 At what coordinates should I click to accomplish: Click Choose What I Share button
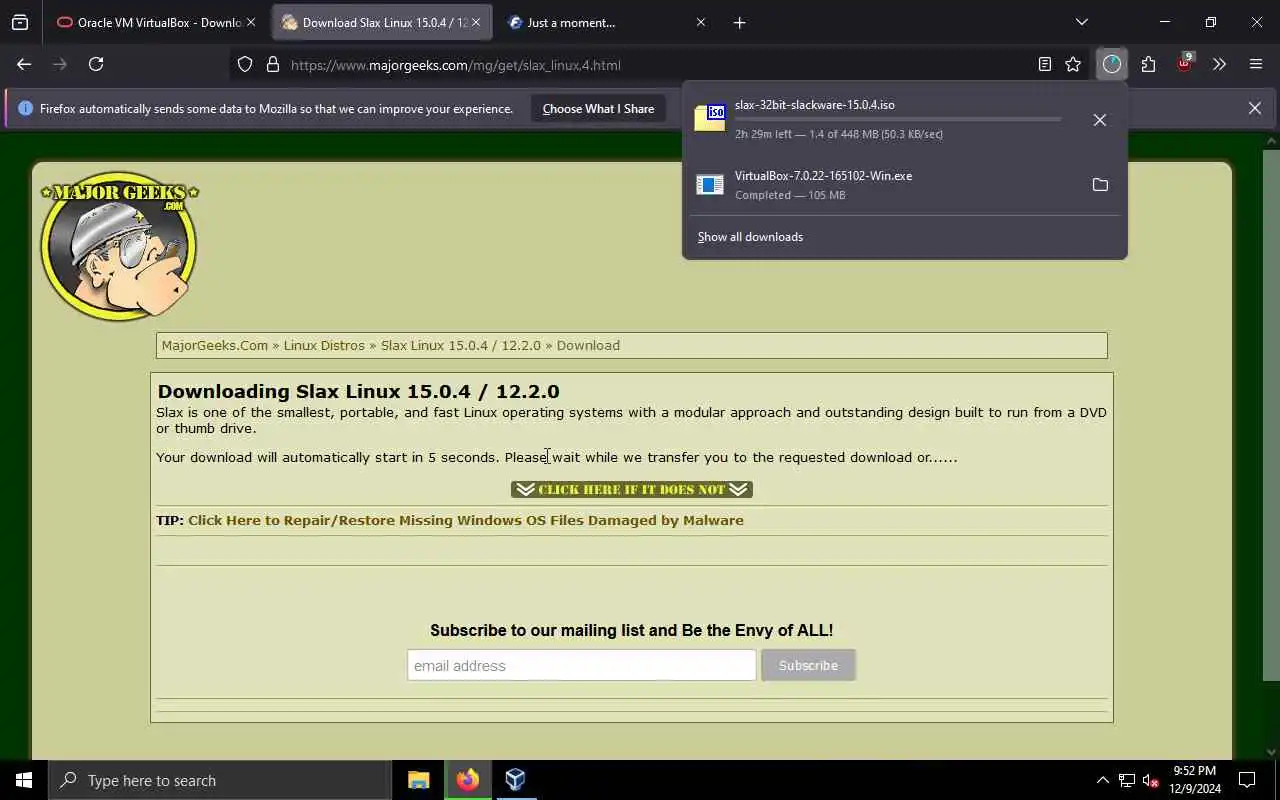598,109
